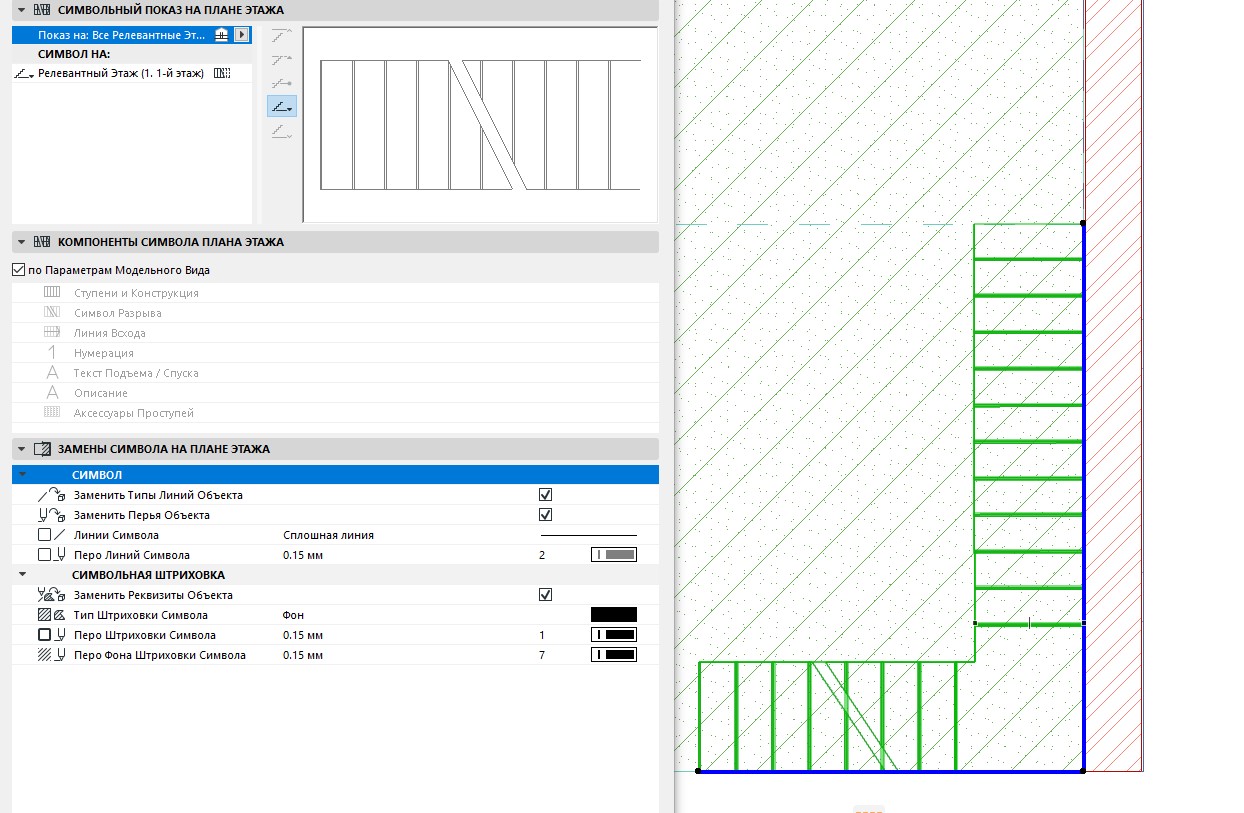Collapse the Замены символа на плане этажа panel
The height and width of the screenshot is (813, 1244).
click(x=21, y=450)
